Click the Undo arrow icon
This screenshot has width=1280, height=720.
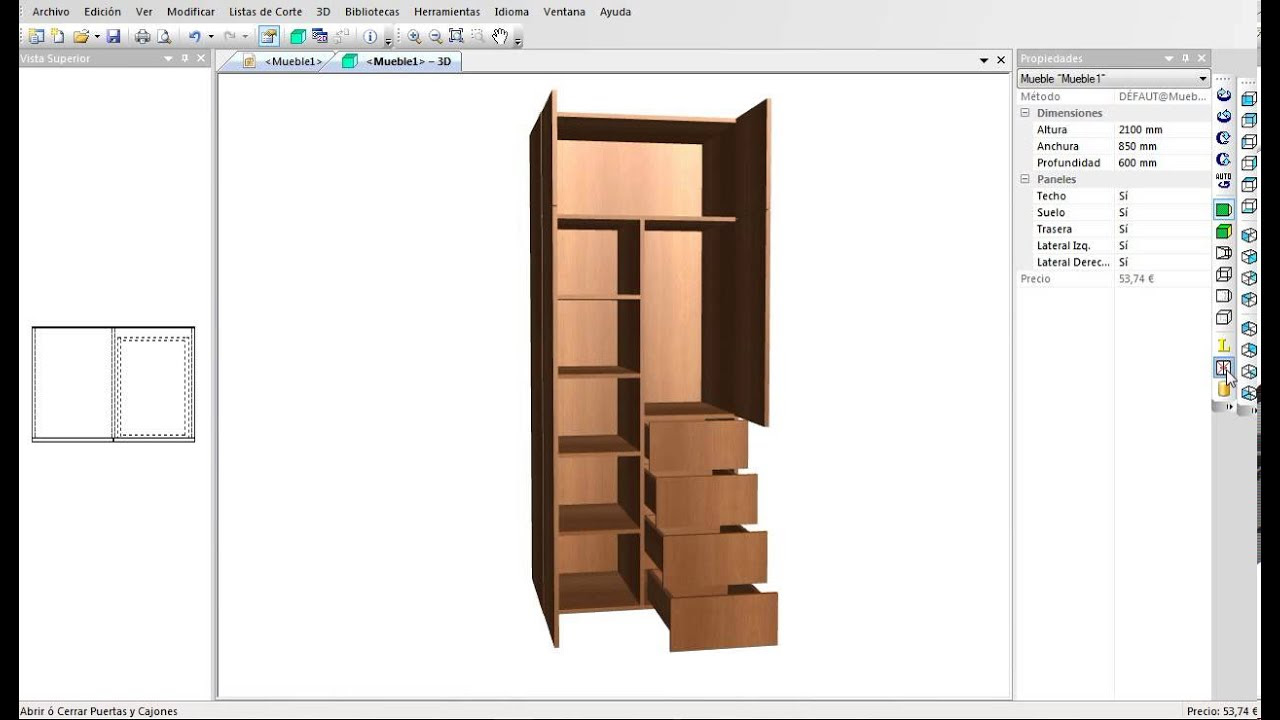194,37
